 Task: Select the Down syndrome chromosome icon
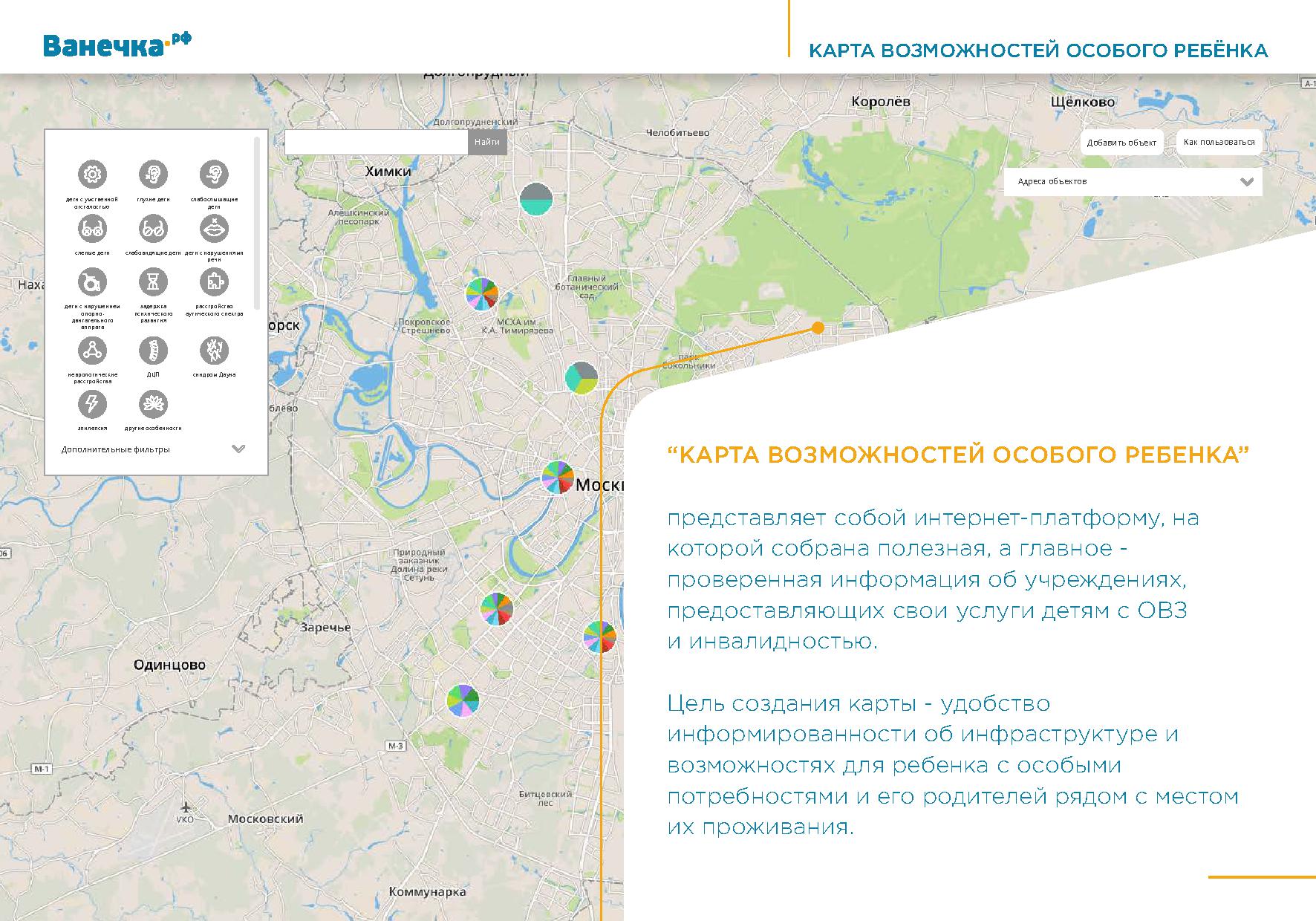[214, 350]
